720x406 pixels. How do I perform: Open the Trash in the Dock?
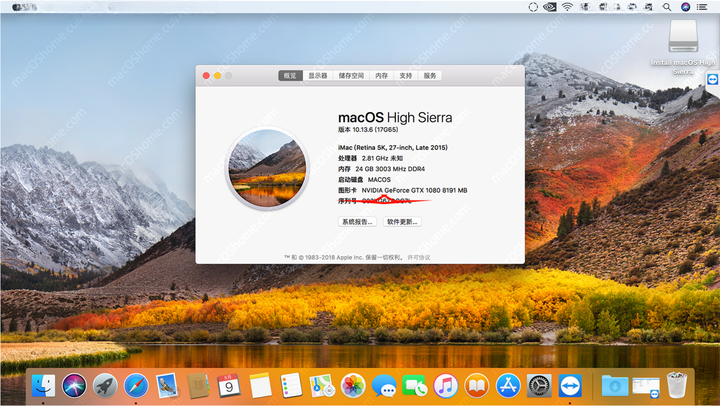click(x=677, y=385)
